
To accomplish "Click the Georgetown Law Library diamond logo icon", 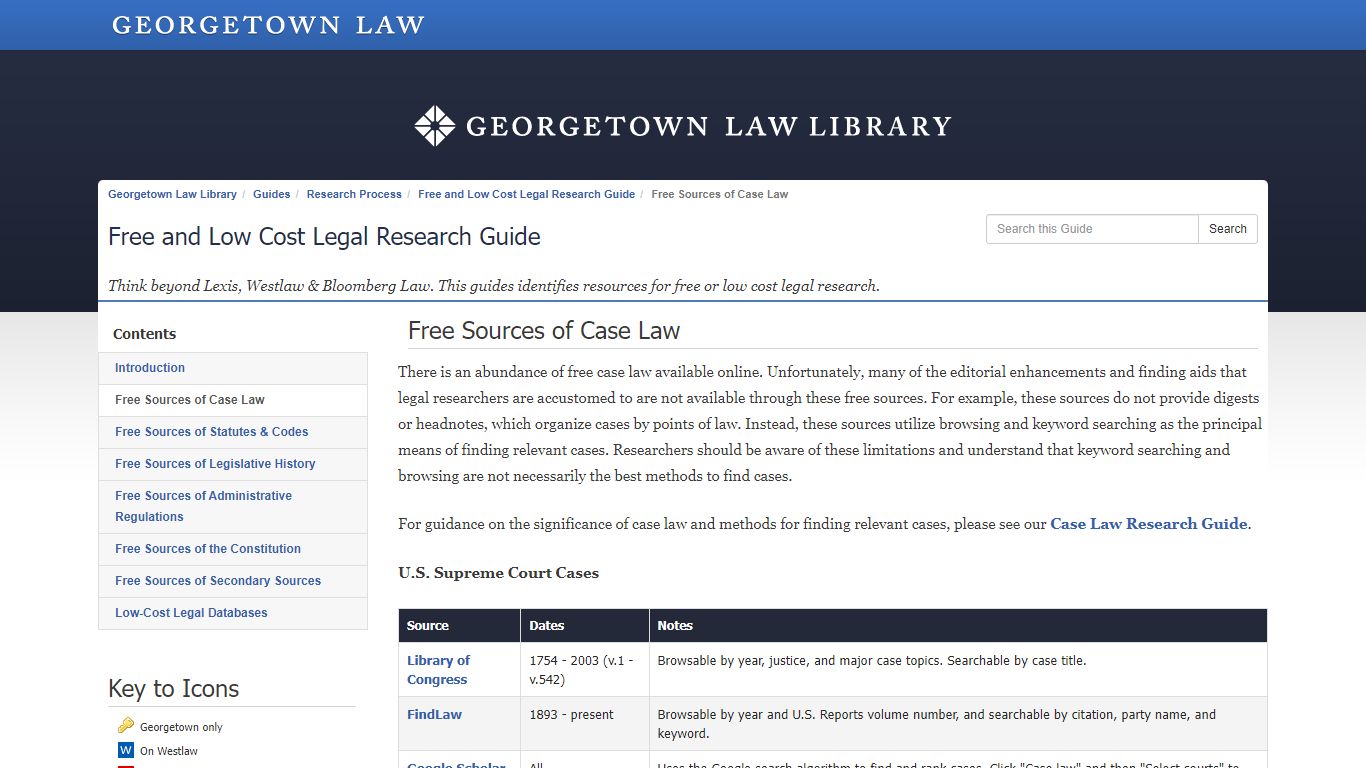I will coord(435,126).
